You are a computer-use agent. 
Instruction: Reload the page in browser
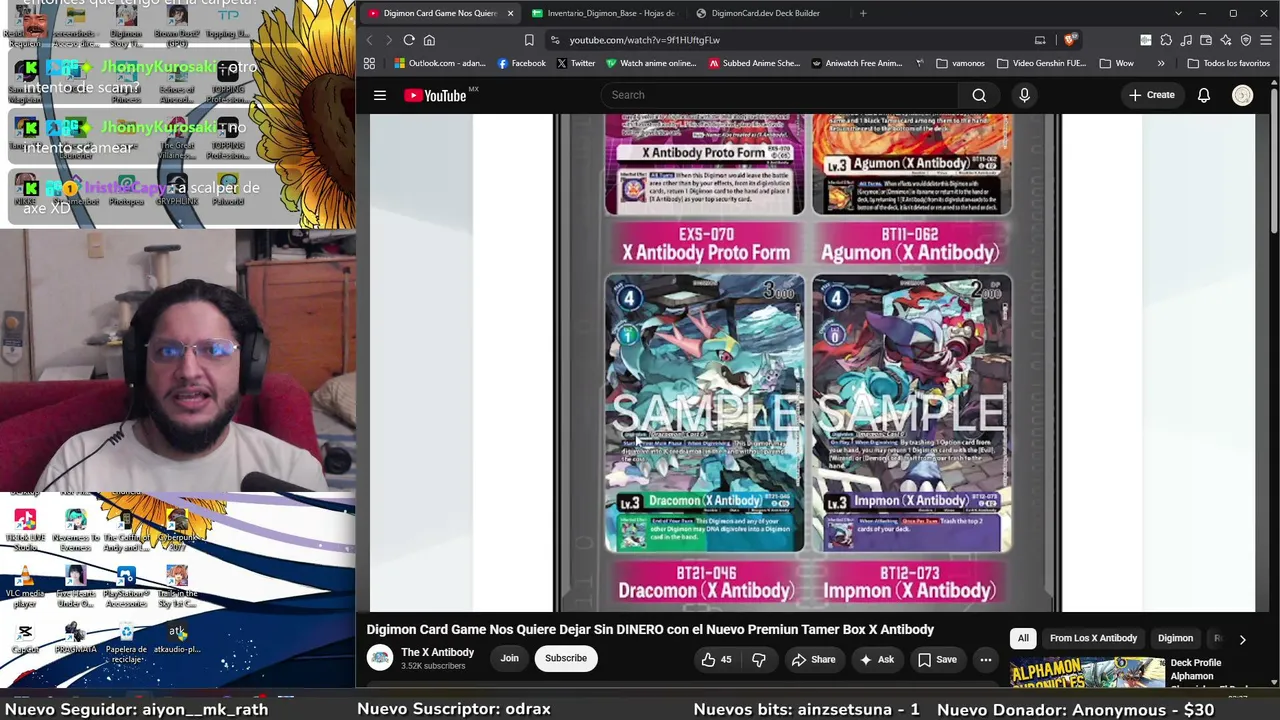pos(409,40)
